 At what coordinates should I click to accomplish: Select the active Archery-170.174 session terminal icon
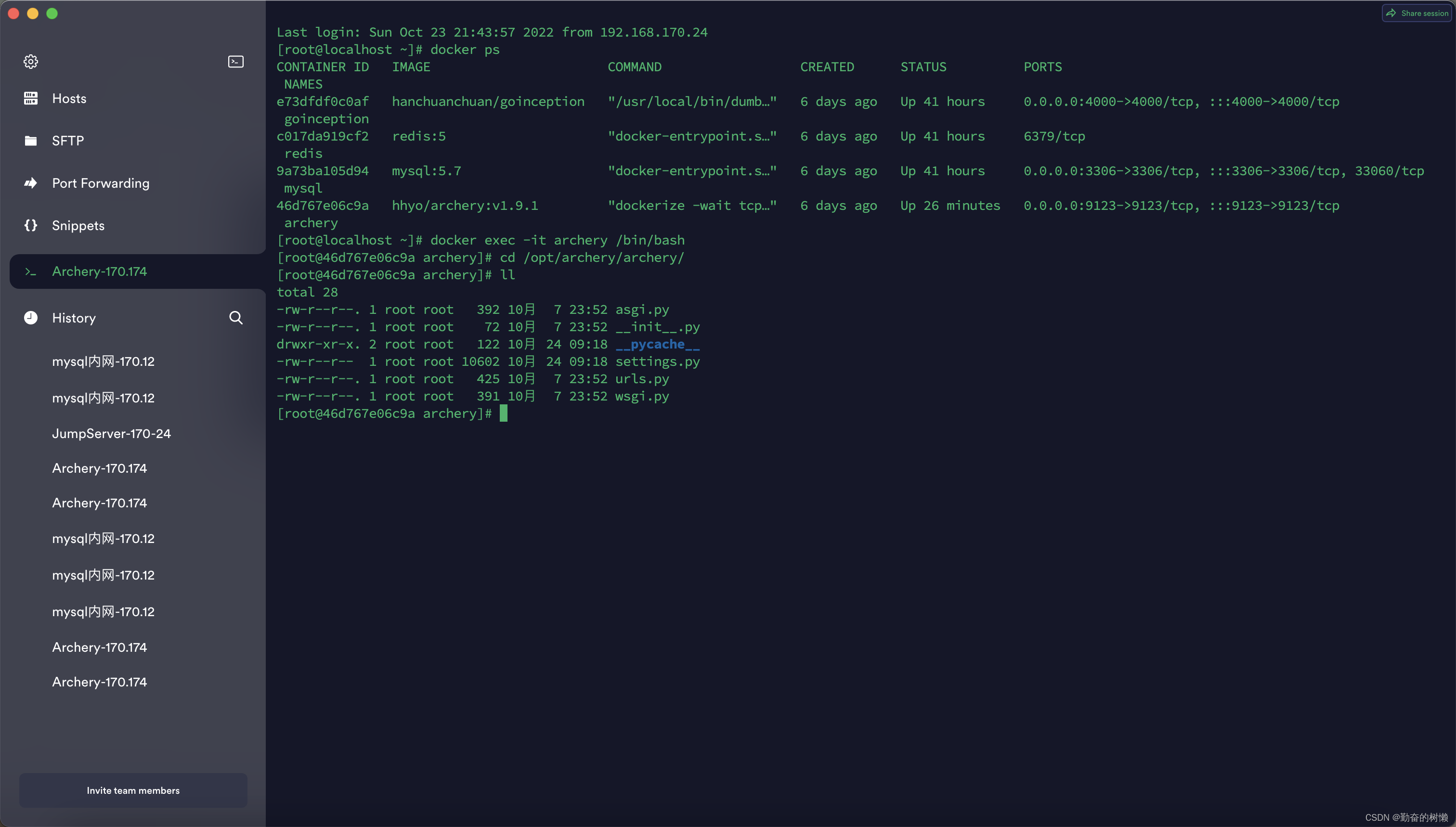pos(31,271)
